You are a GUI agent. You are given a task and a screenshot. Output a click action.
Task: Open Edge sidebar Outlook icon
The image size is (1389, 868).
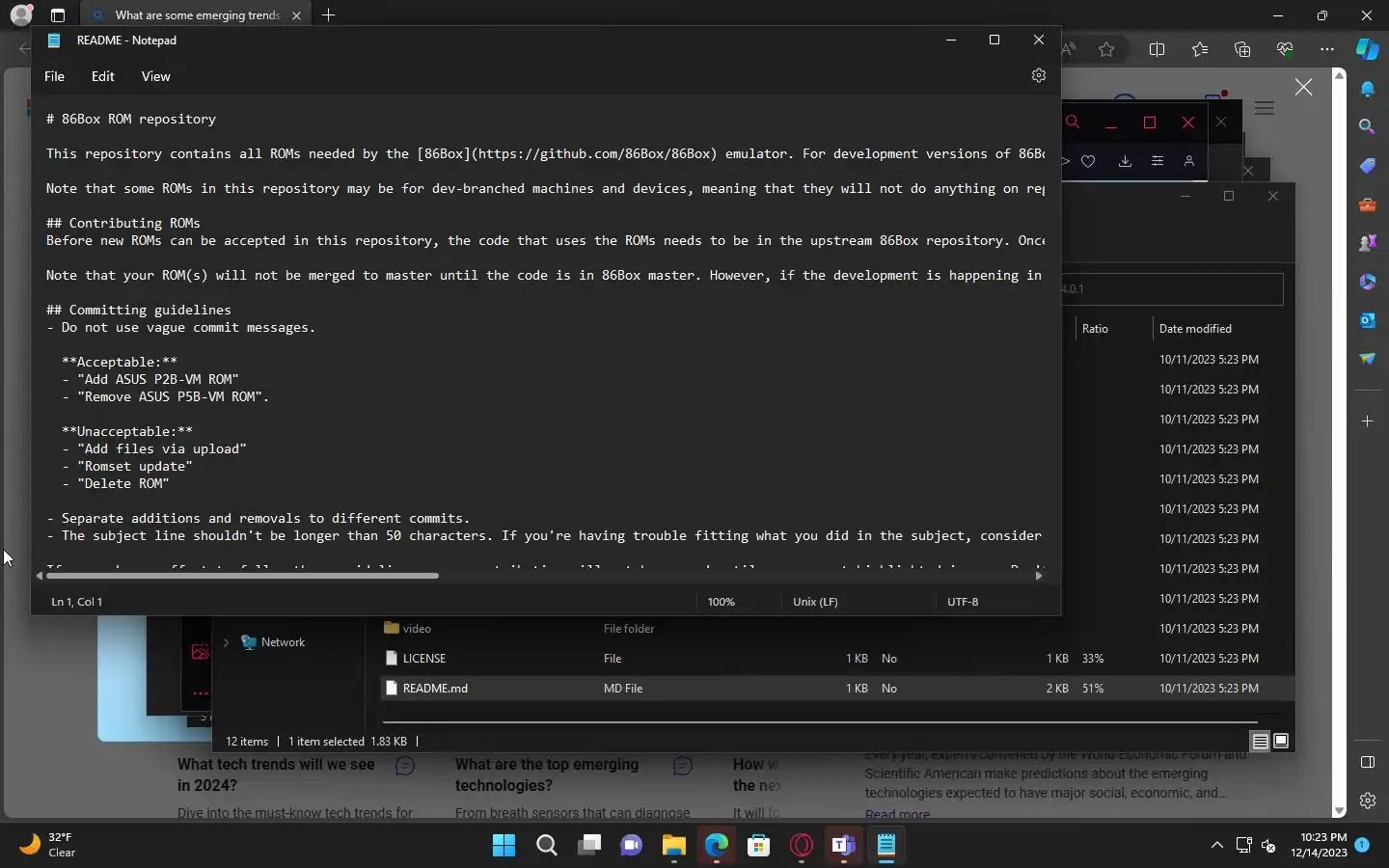(x=1368, y=320)
